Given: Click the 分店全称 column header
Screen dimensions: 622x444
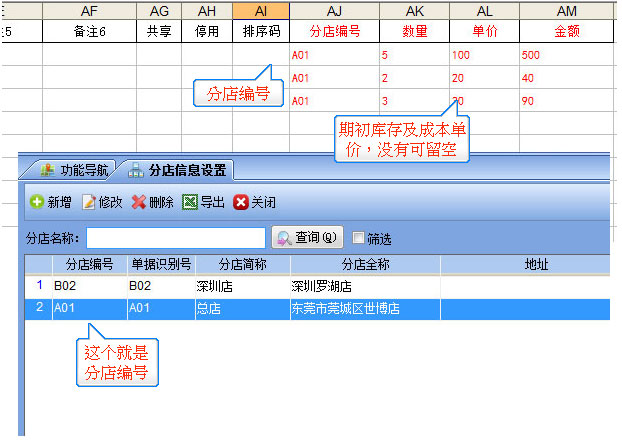Looking at the screenshot, I should tap(364, 264).
